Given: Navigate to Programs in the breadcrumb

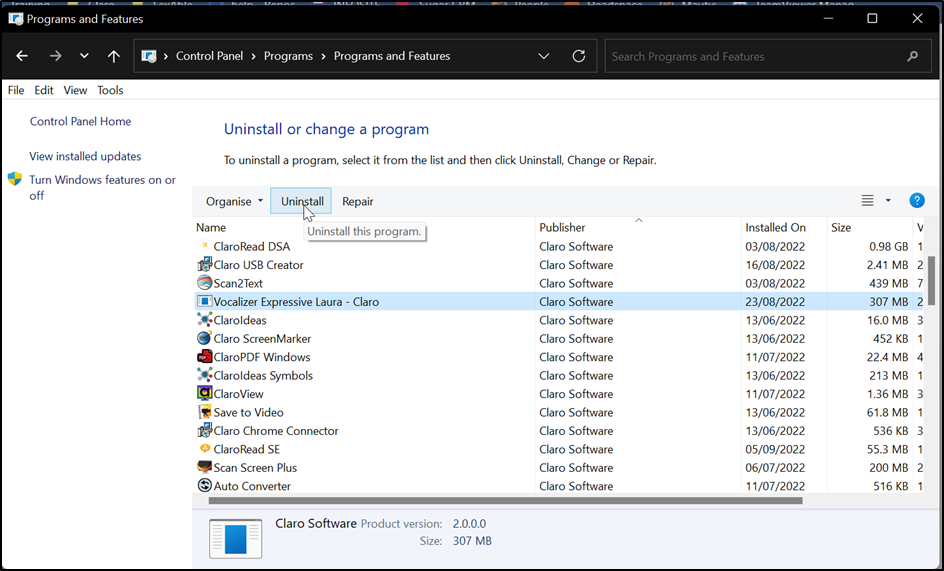Looking at the screenshot, I should [288, 56].
